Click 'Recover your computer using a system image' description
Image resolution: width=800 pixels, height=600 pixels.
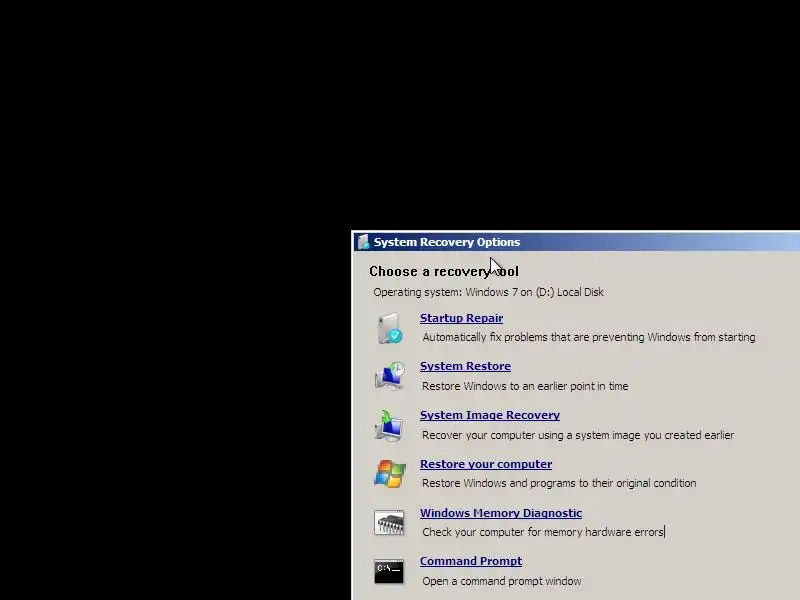point(578,435)
